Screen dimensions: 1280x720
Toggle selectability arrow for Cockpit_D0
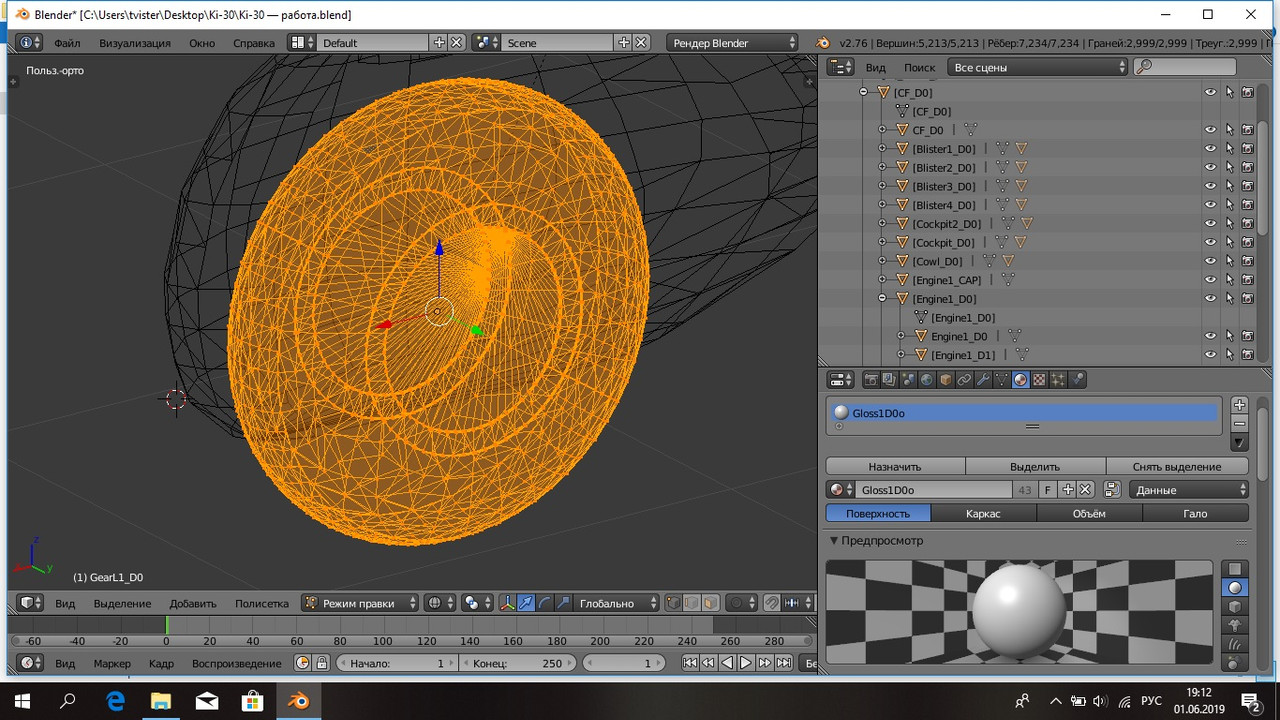(1229, 242)
